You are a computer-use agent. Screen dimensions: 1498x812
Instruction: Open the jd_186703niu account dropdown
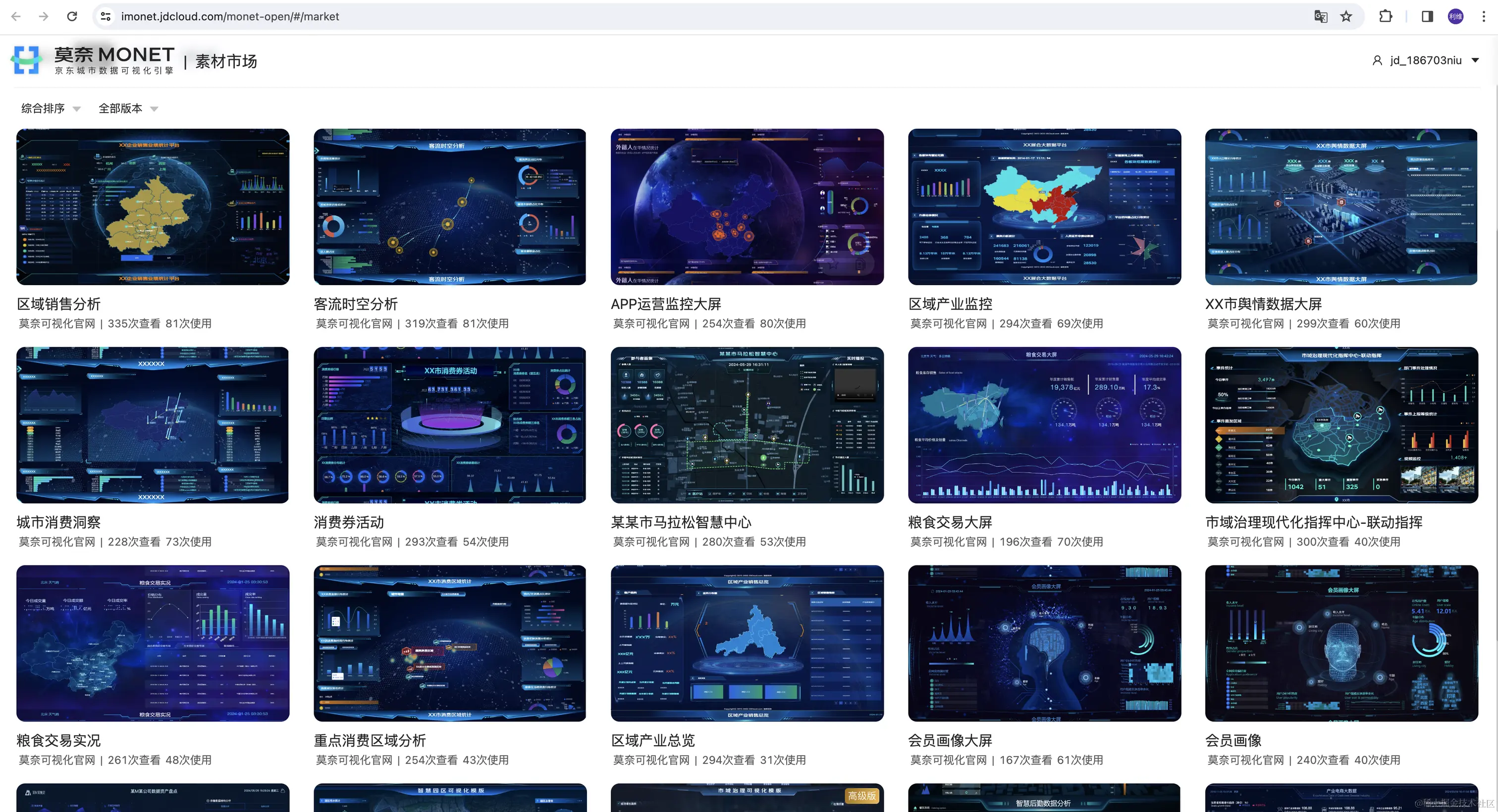[x=1425, y=60]
